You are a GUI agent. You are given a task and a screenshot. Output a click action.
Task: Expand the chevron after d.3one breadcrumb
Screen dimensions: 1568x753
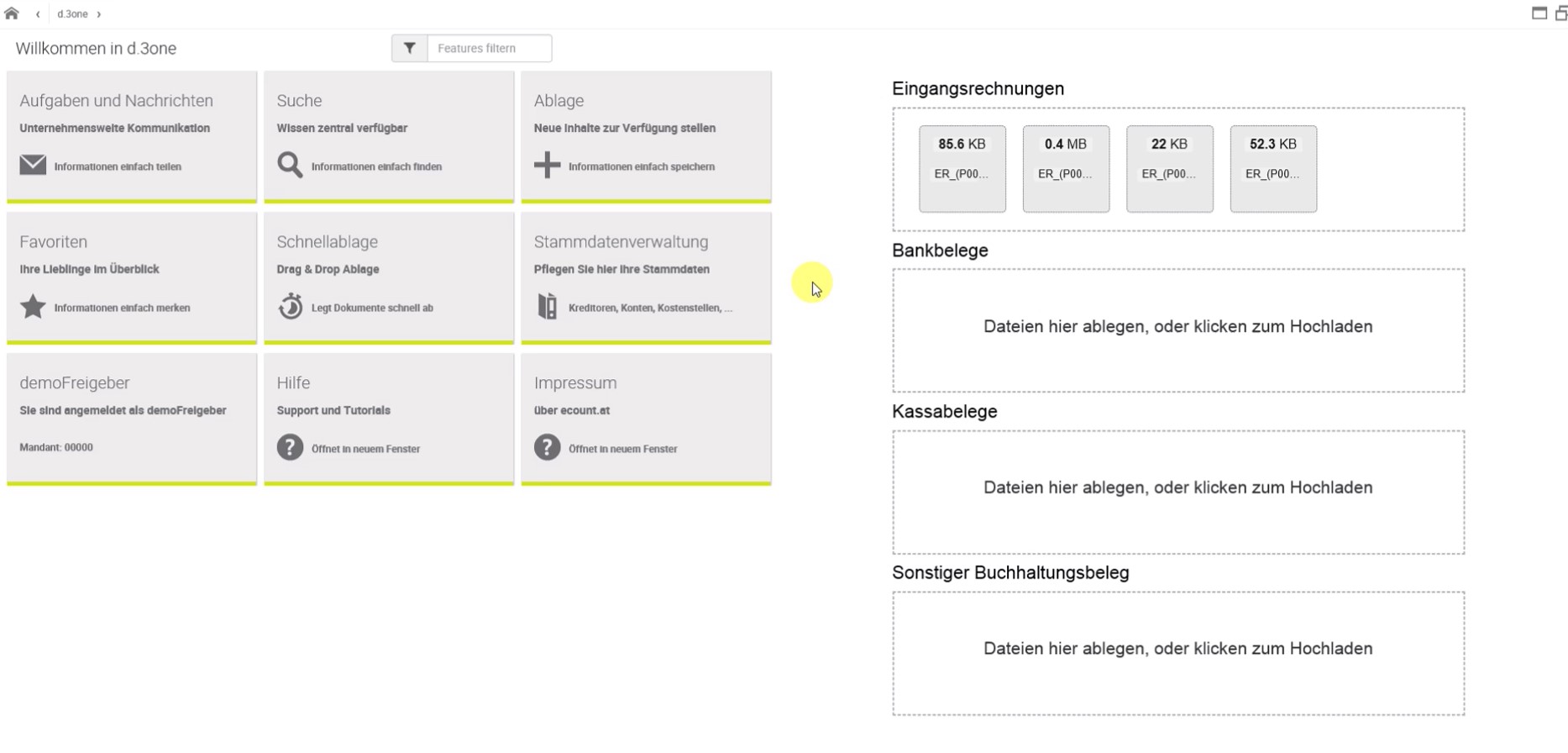tap(99, 14)
